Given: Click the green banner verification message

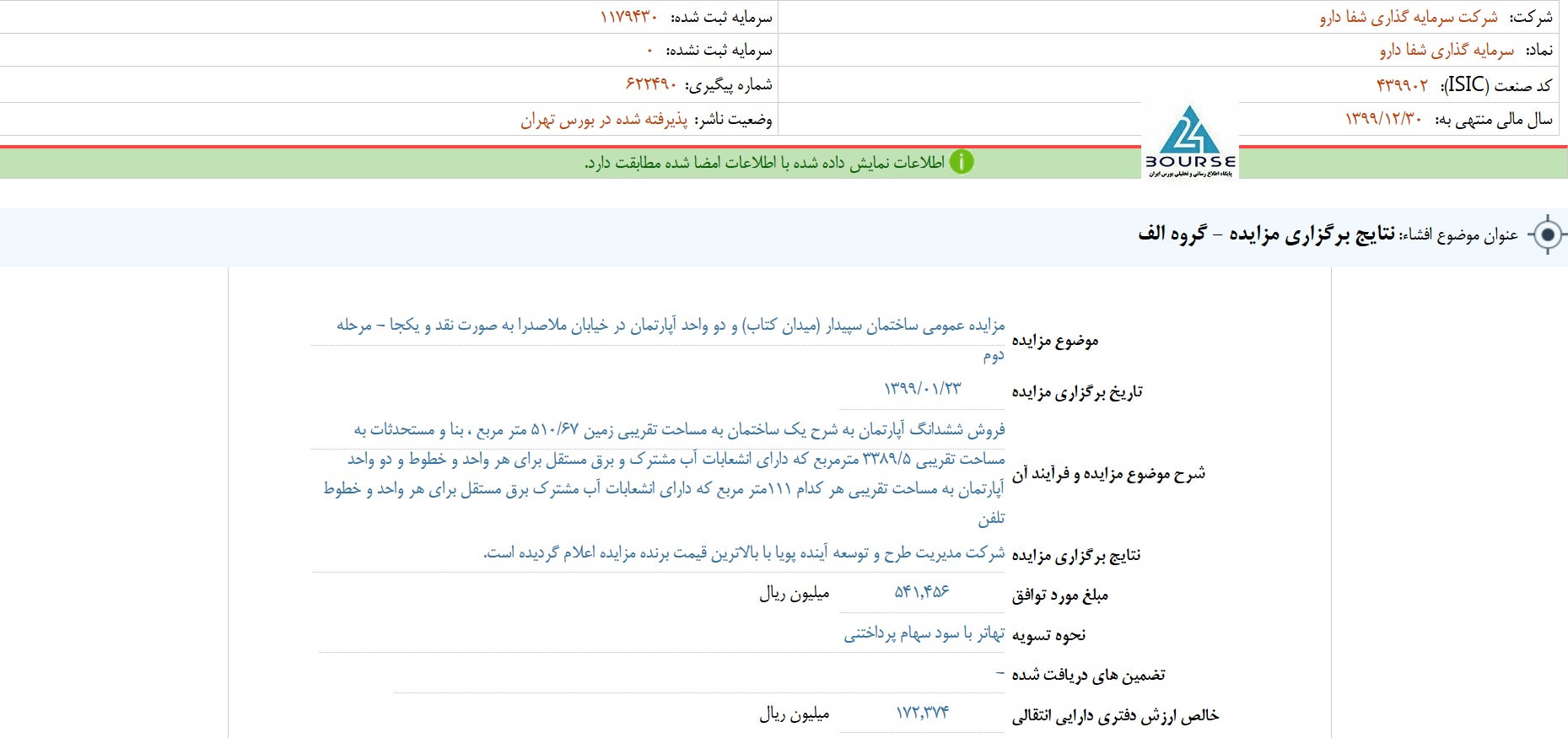Looking at the screenshot, I should (x=764, y=162).
